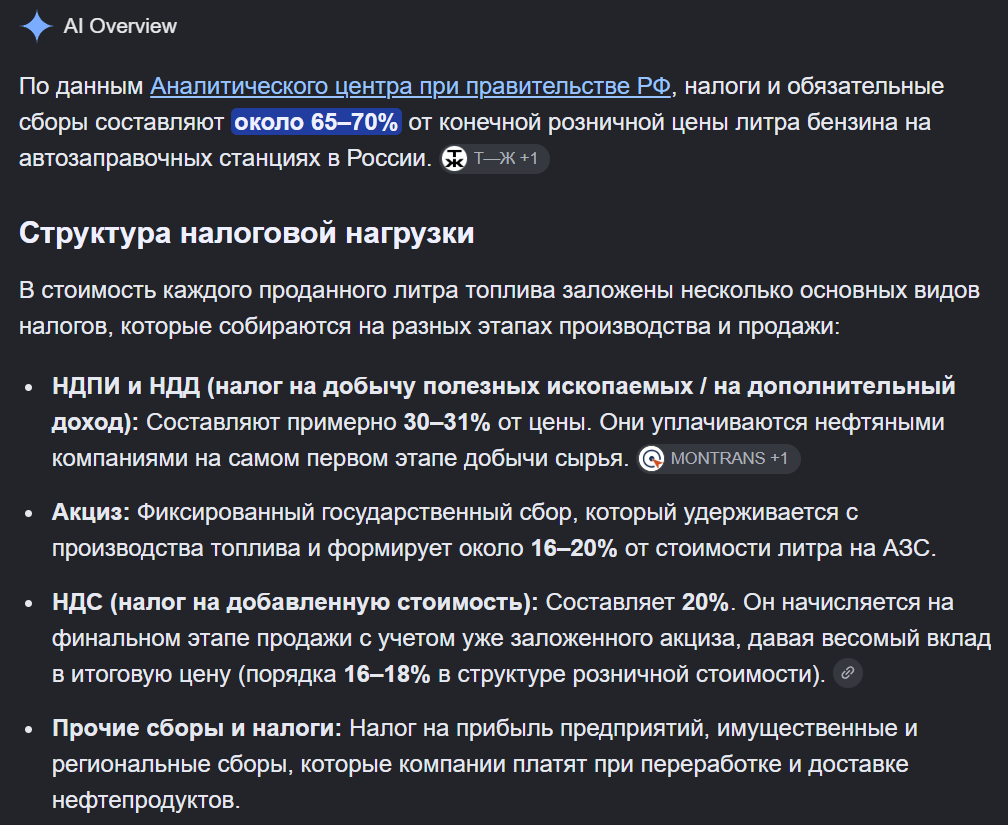Image resolution: width=1008 pixels, height=825 pixels.
Task: Click the Прочие сборы и налоги title
Action: (x=197, y=728)
